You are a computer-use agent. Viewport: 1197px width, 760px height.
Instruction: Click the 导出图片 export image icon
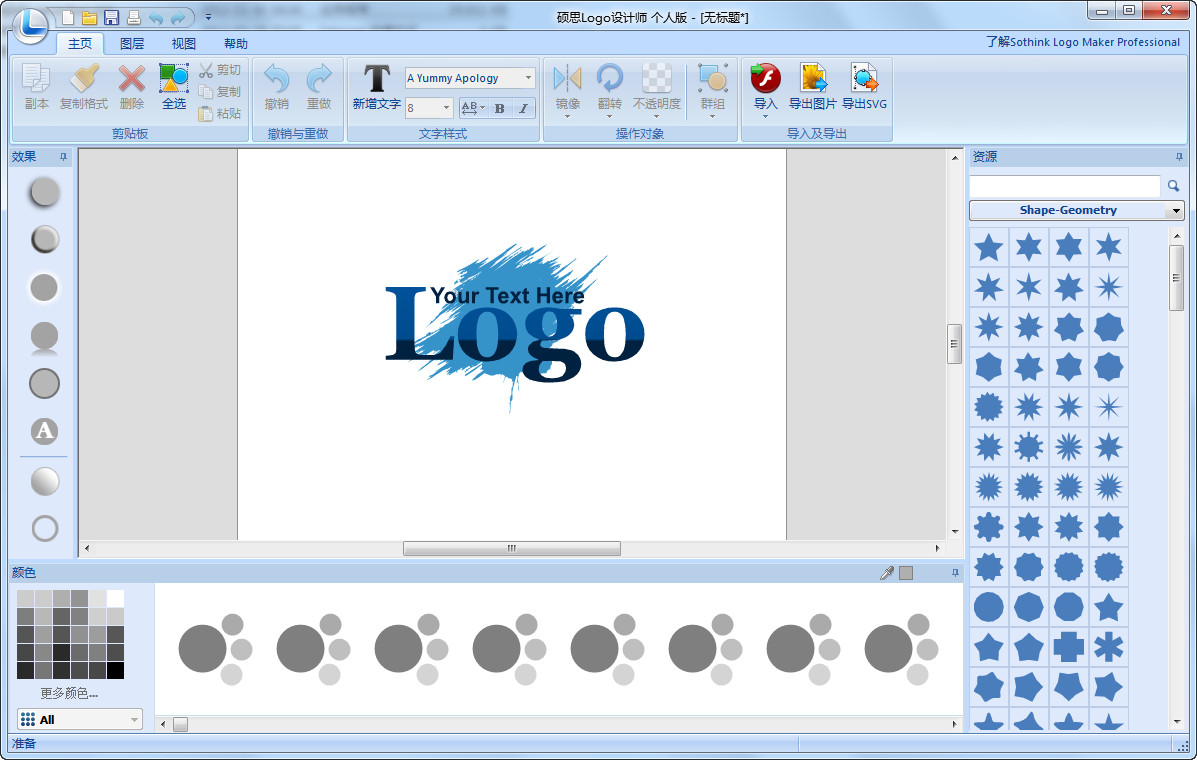click(812, 78)
